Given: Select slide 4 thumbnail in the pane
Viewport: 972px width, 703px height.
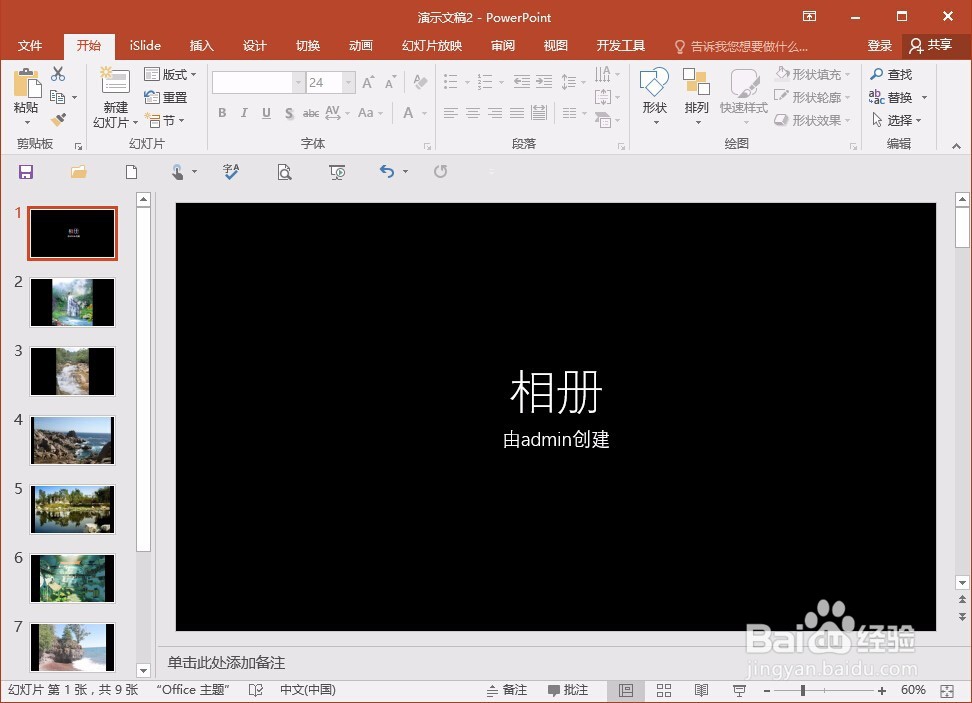Looking at the screenshot, I should (72, 440).
